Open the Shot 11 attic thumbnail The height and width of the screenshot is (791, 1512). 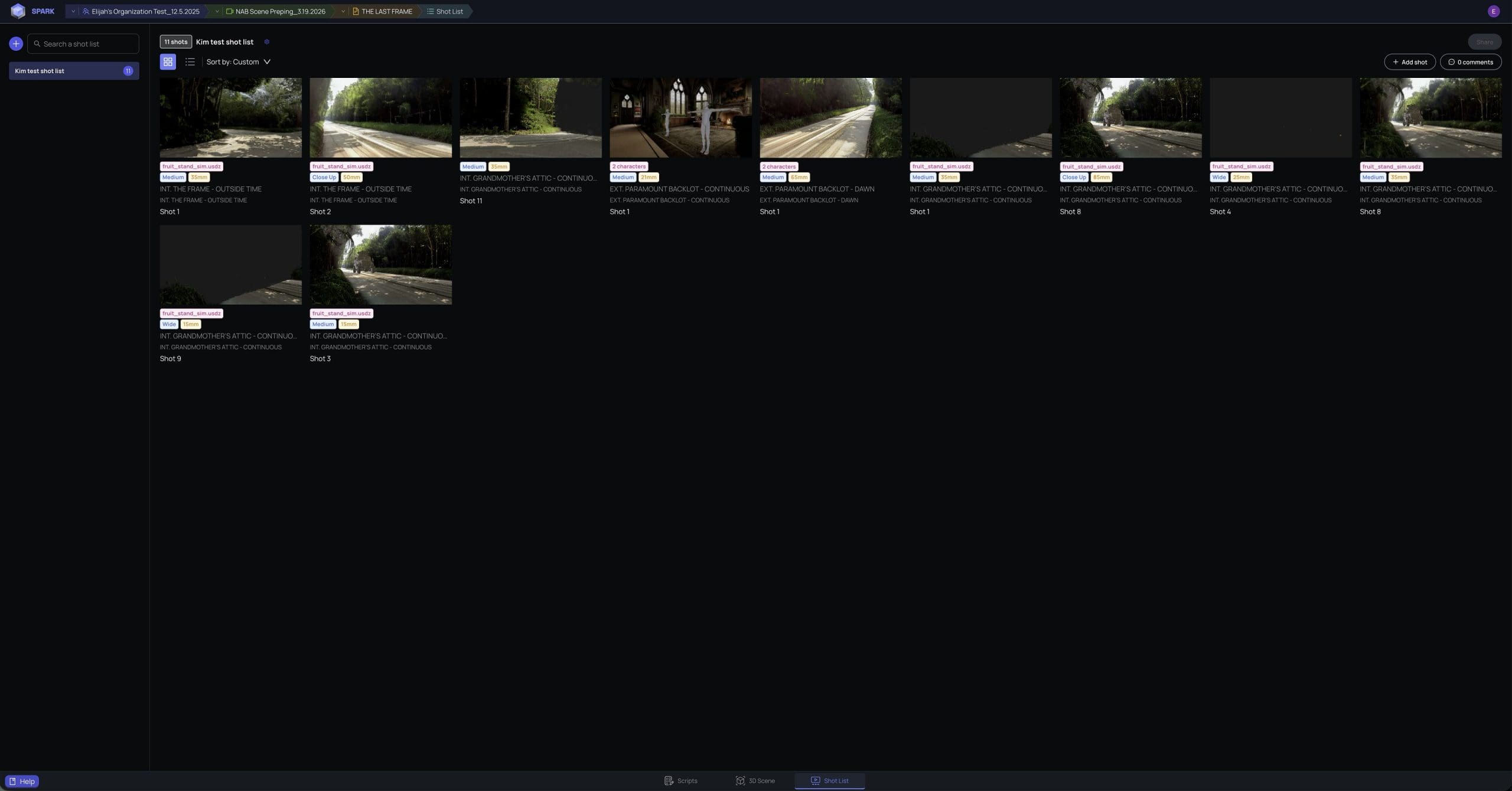coord(530,117)
